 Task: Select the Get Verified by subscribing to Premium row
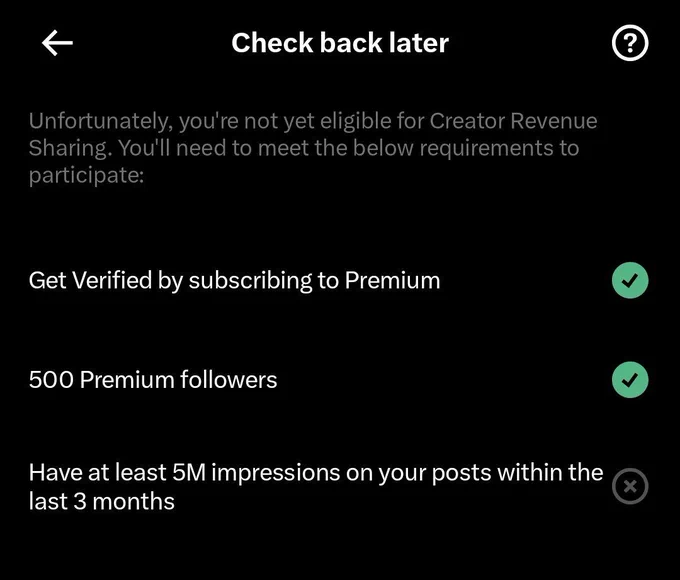point(338,280)
